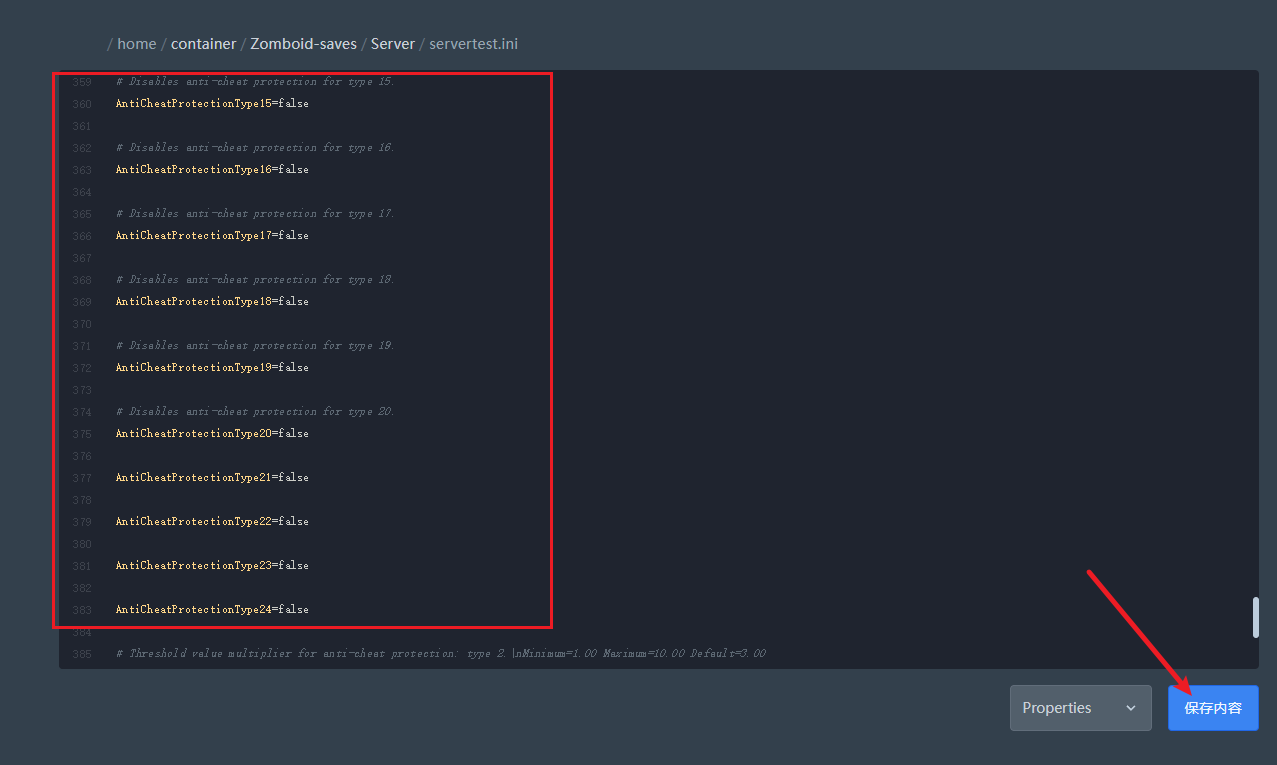Screen dimensions: 1277x765
Task: Open the Properties syntax dropdown
Action: 1079,708
